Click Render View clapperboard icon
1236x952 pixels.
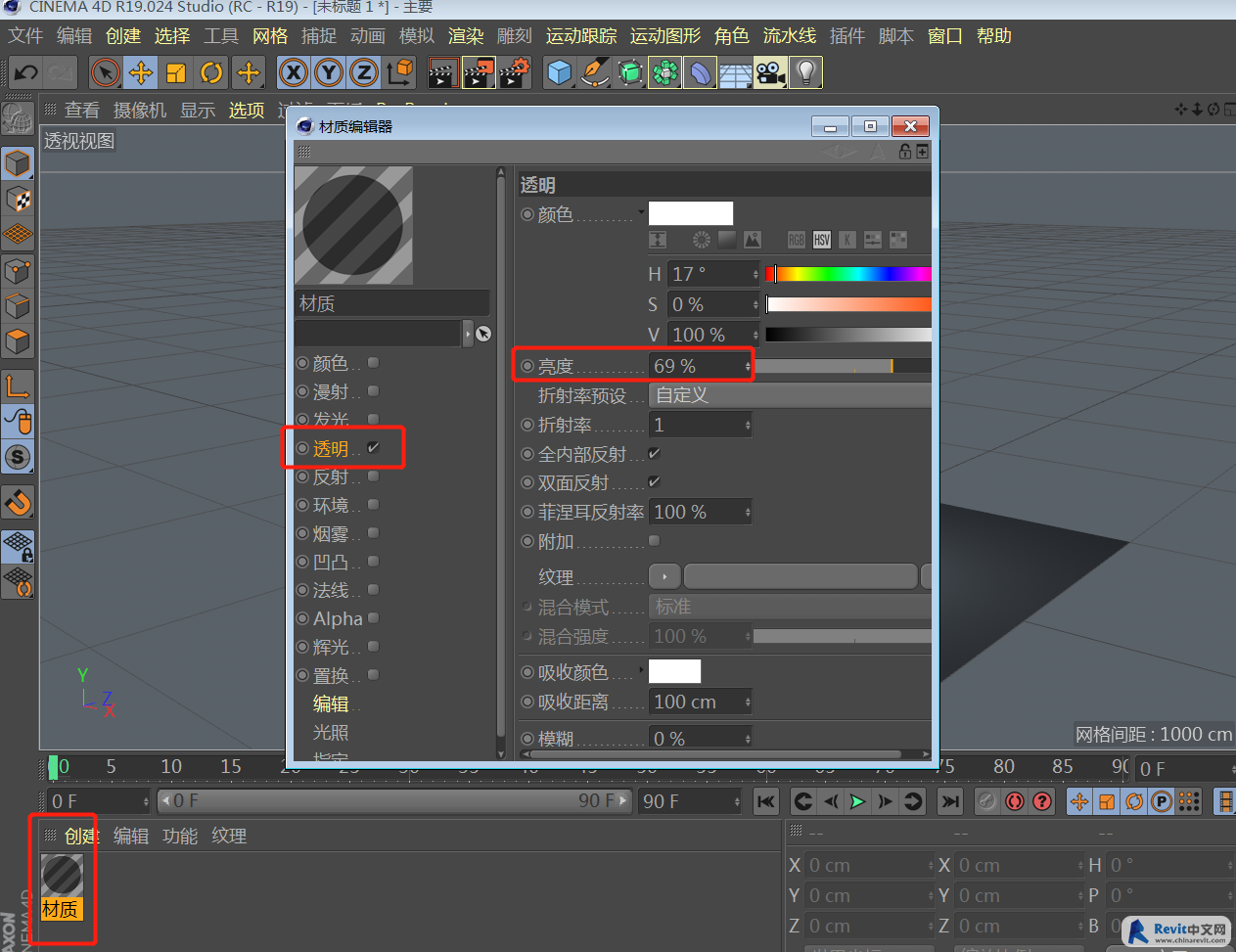(x=443, y=72)
